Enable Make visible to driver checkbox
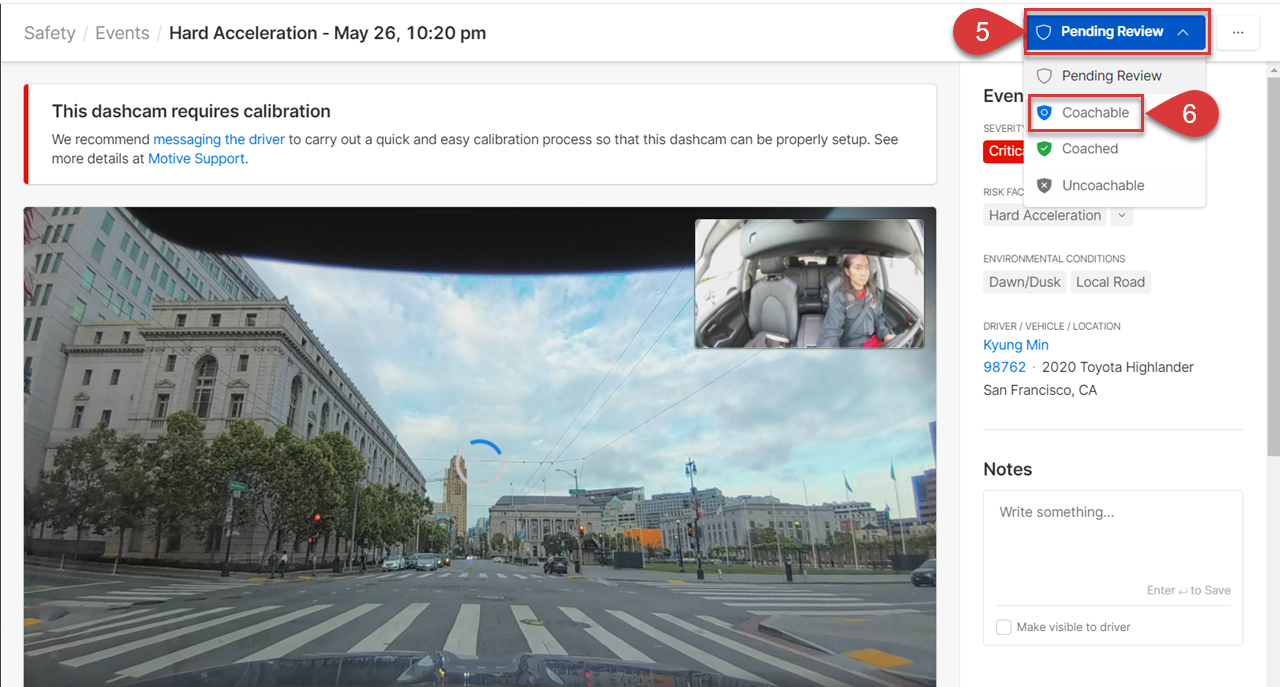The width and height of the screenshot is (1280, 687). click(x=1003, y=627)
